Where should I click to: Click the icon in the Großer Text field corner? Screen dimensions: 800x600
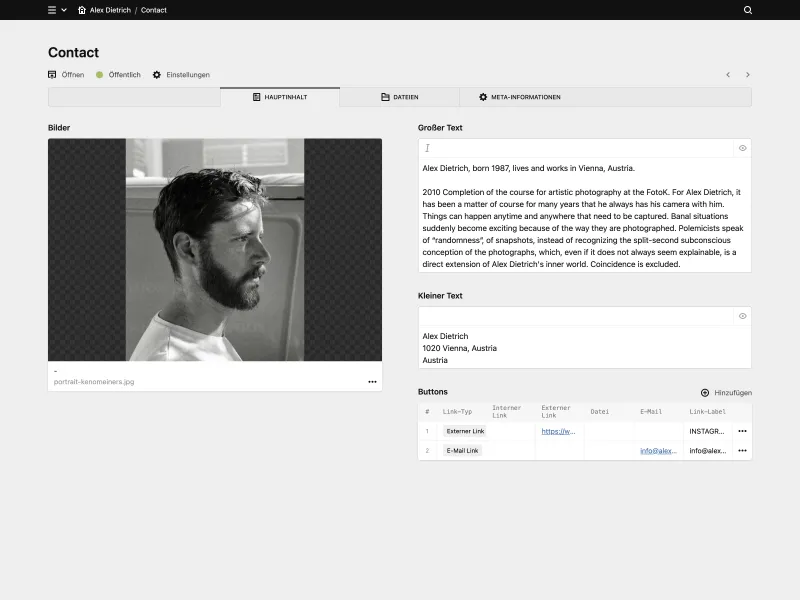(741, 147)
